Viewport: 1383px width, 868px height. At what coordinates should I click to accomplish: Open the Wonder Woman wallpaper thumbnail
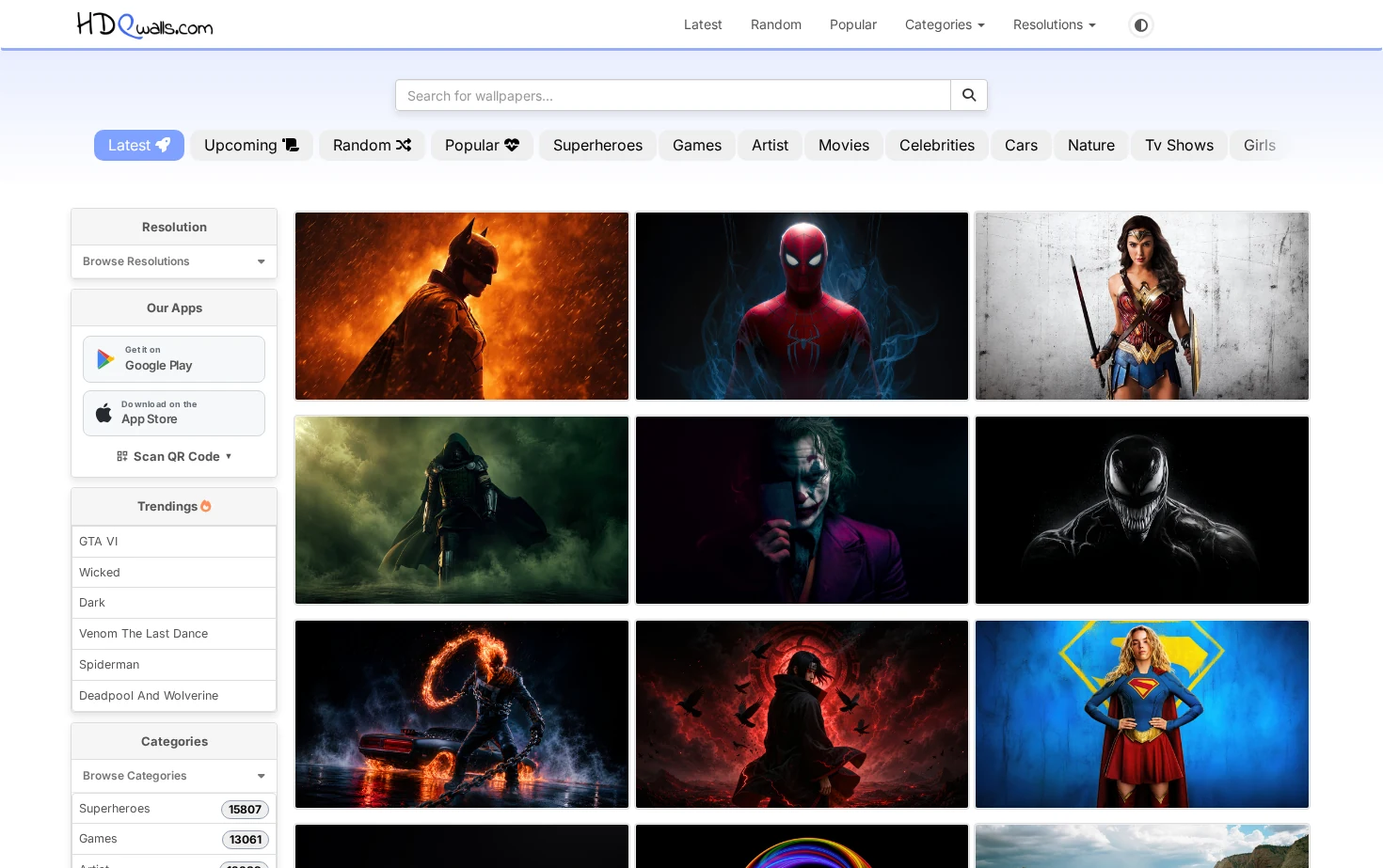tap(1142, 307)
